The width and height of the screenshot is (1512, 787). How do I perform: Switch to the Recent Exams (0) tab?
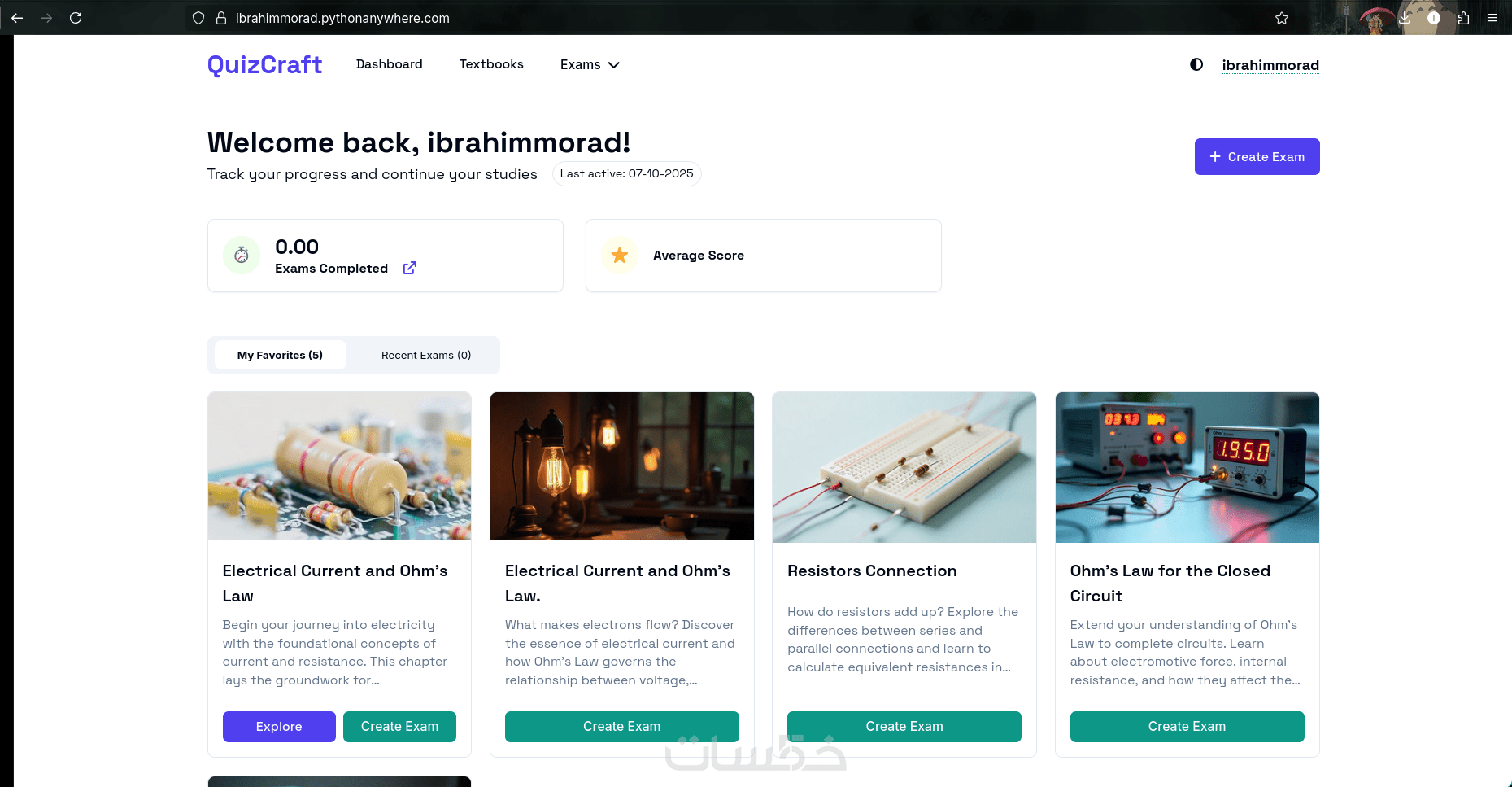(426, 355)
